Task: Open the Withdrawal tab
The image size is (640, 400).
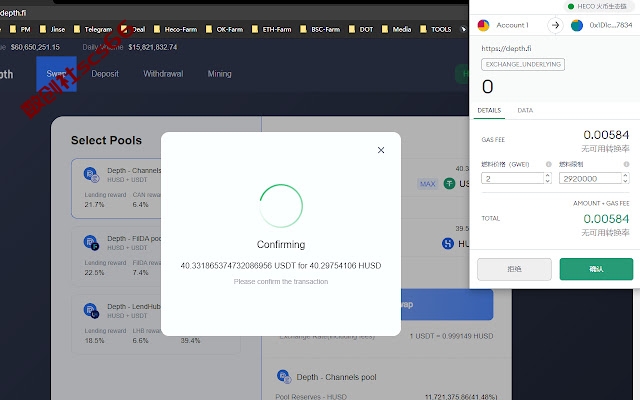Action: (x=163, y=74)
